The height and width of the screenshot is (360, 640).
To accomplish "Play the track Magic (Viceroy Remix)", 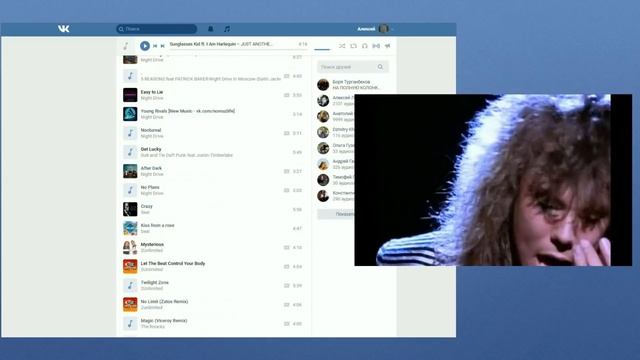I will pyautogui.click(x=164, y=321).
